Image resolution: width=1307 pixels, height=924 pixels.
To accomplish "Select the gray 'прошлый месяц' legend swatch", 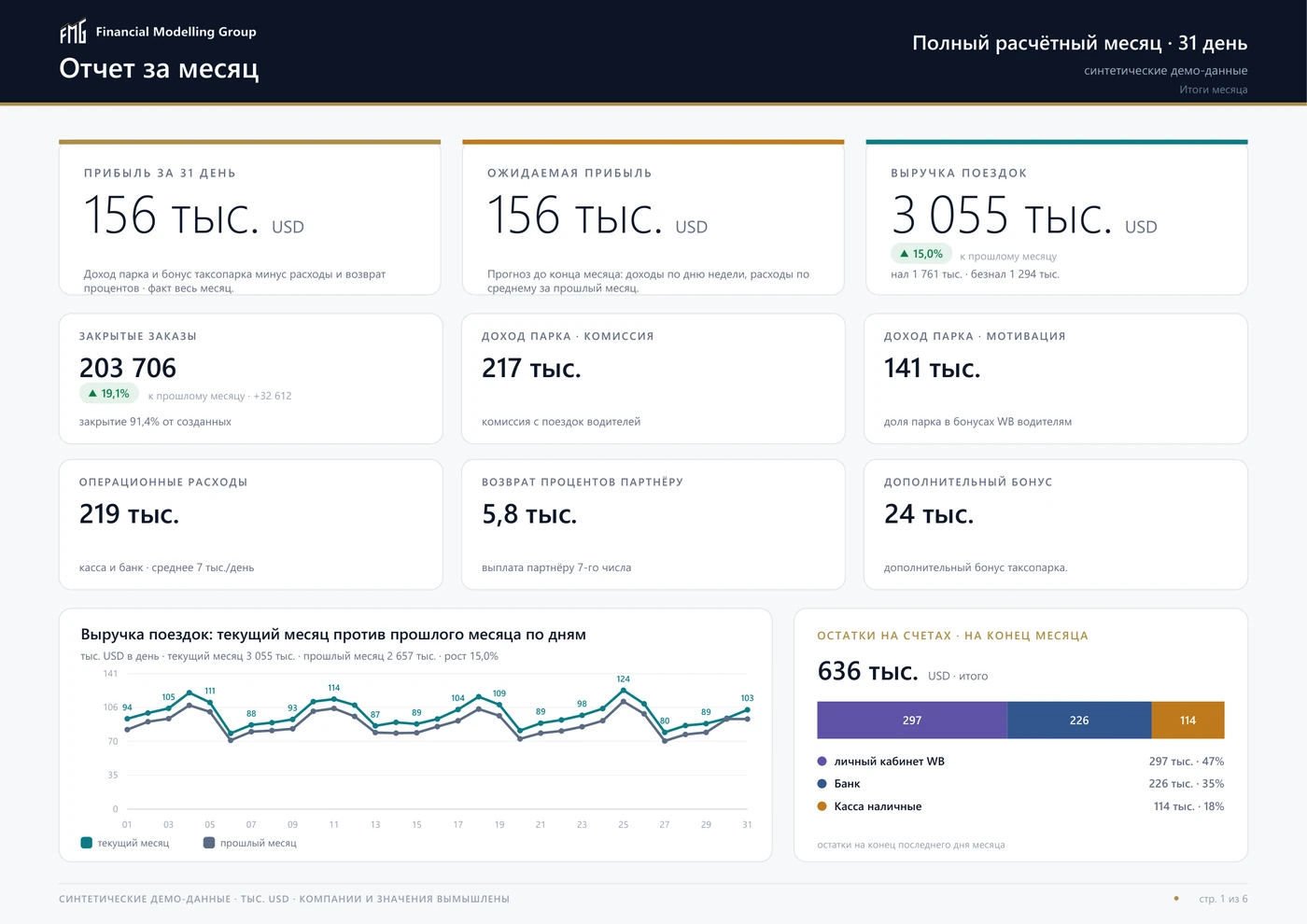I will [x=209, y=843].
